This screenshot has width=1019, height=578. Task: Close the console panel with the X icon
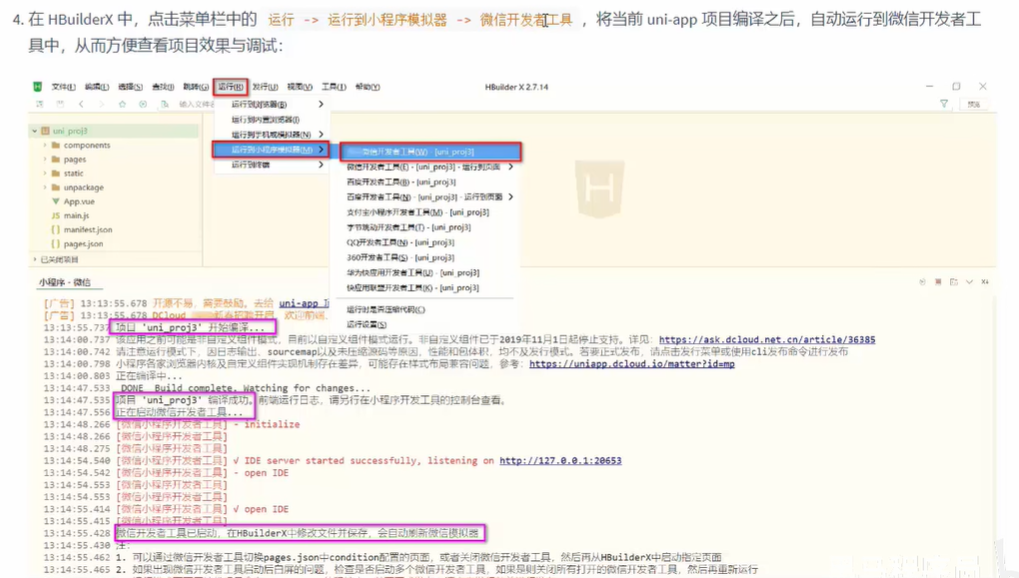pyautogui.click(x=985, y=282)
